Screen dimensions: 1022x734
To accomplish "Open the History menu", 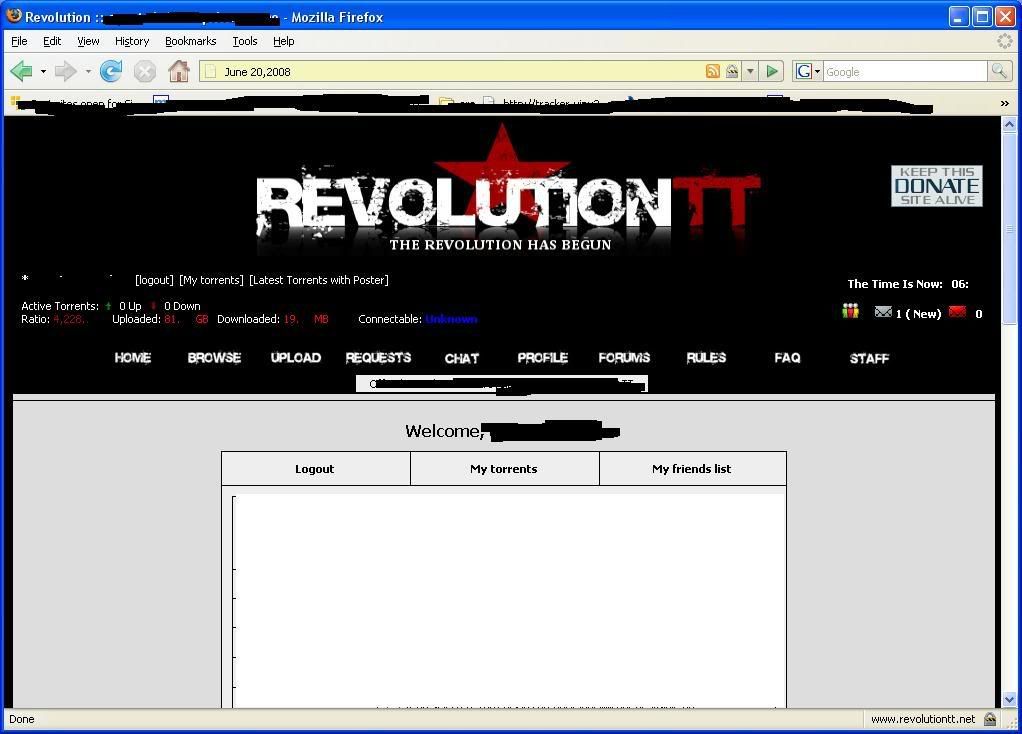I will (132, 41).
